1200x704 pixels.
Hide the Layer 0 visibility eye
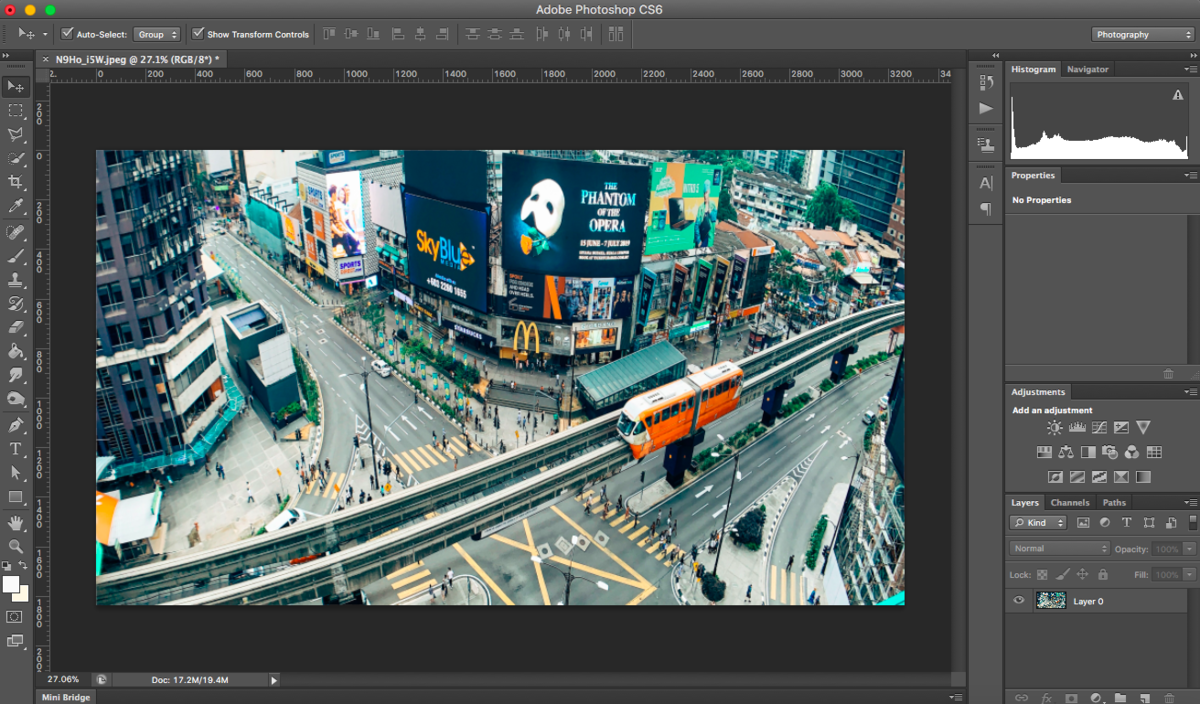pos(1018,600)
